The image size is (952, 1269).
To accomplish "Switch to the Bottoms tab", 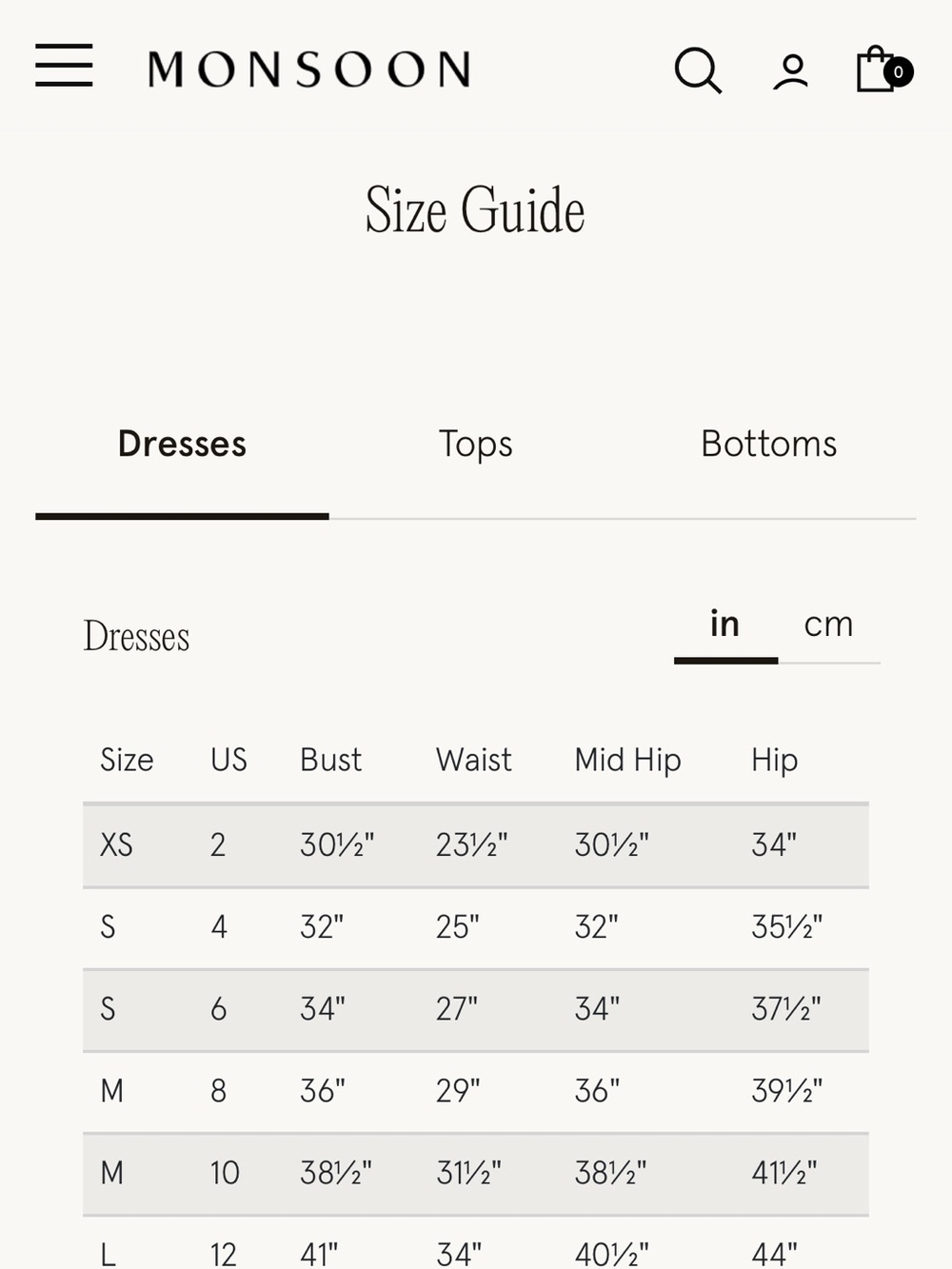I will [769, 445].
